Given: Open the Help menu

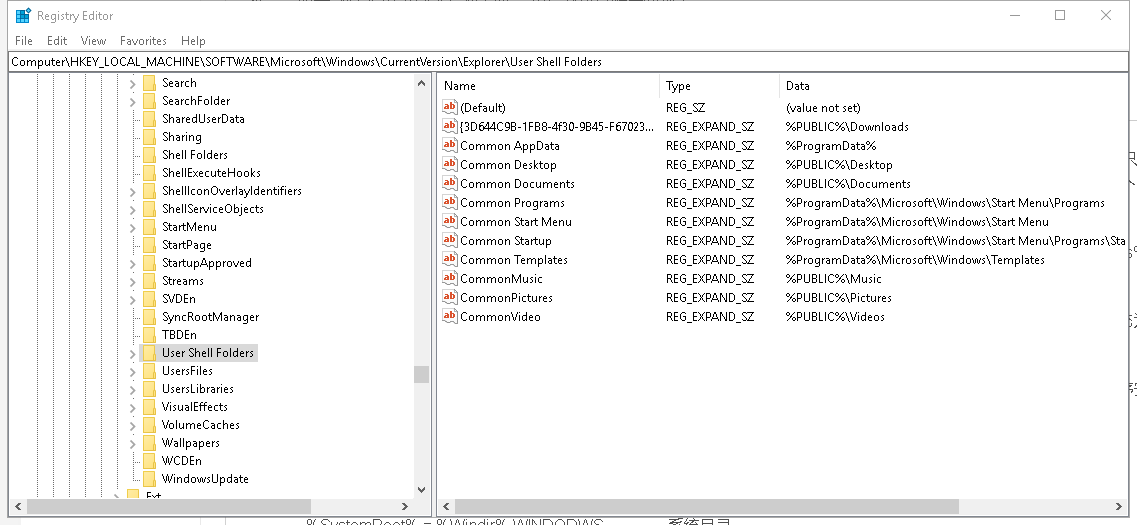Looking at the screenshot, I should 193,41.
